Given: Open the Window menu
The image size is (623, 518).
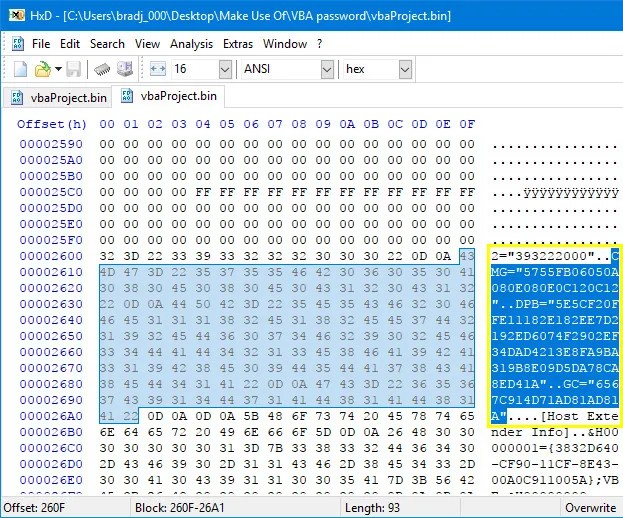Looking at the screenshot, I should tap(285, 44).
